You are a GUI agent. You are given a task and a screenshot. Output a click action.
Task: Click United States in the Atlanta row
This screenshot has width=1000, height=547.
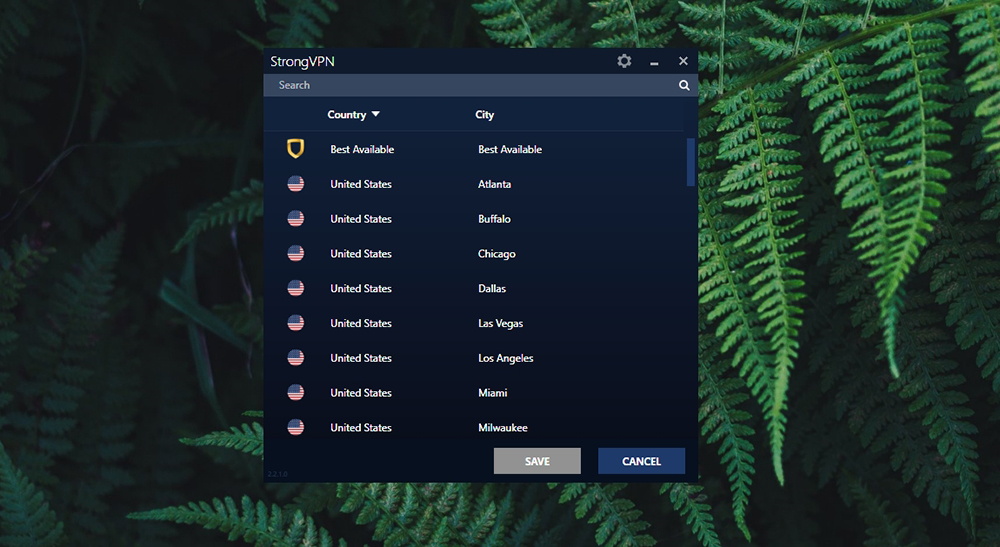pyautogui.click(x=361, y=184)
